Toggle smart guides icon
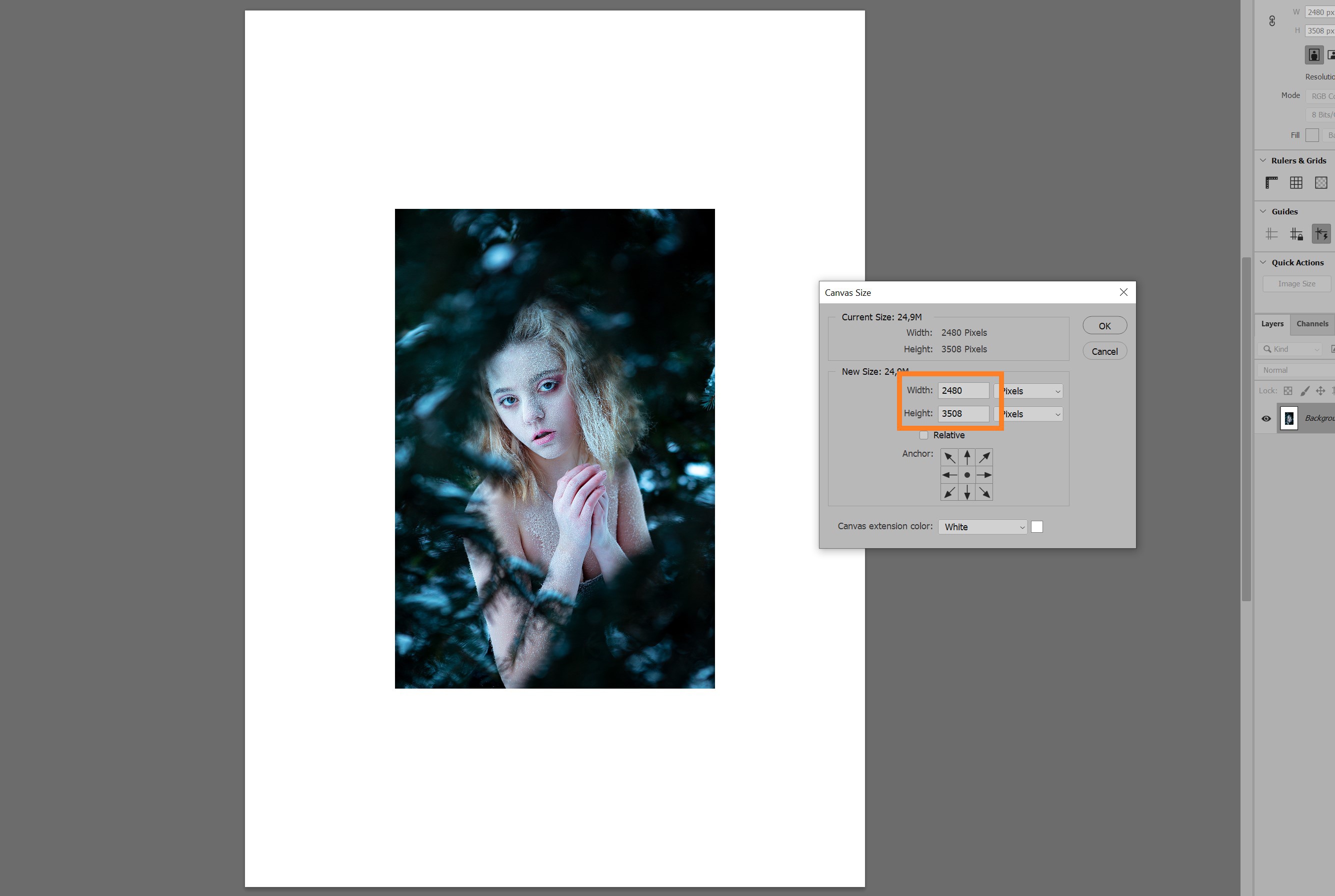This screenshot has height=896, width=1335. click(1320, 234)
